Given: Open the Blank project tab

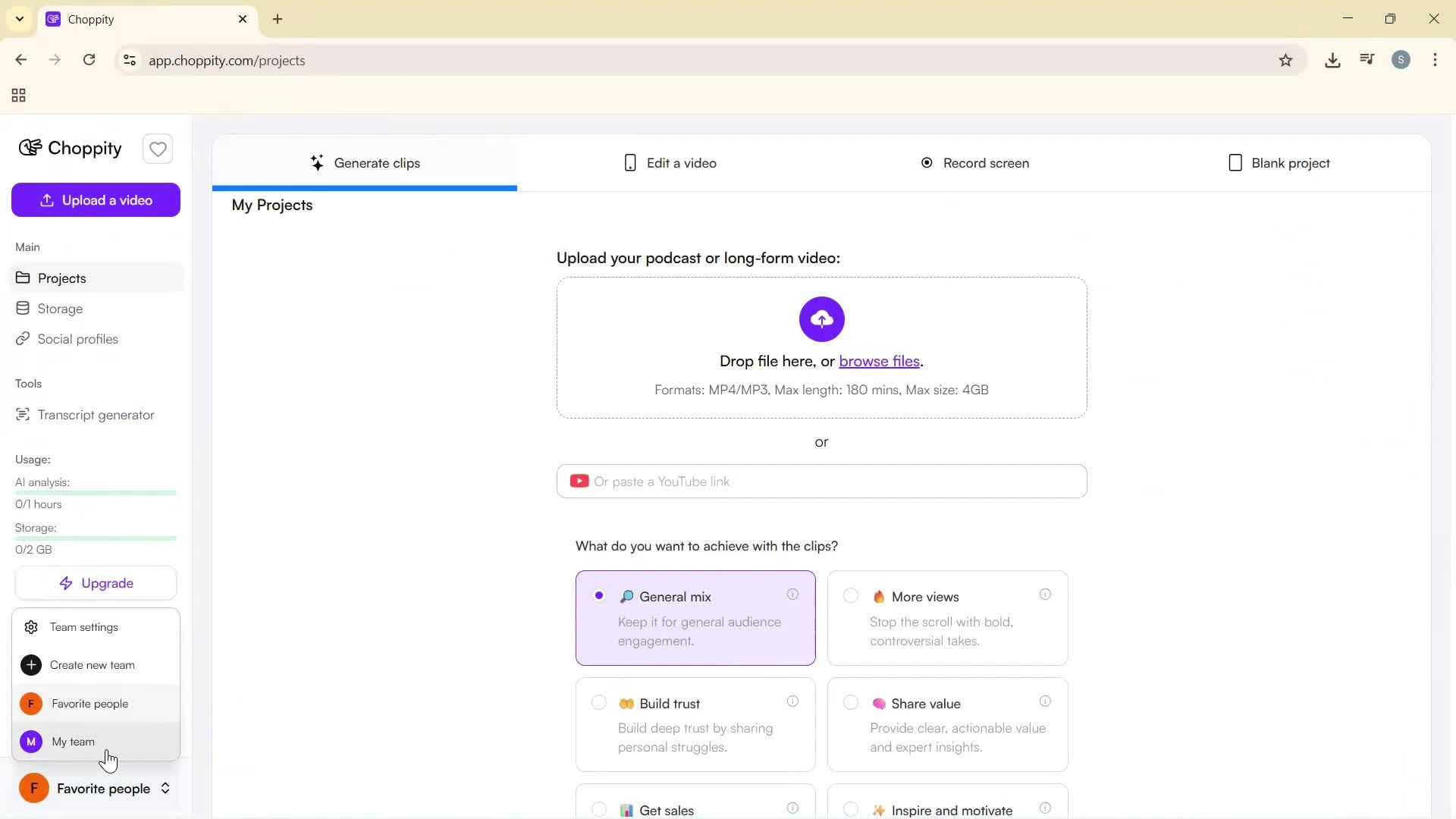Looking at the screenshot, I should (1279, 162).
